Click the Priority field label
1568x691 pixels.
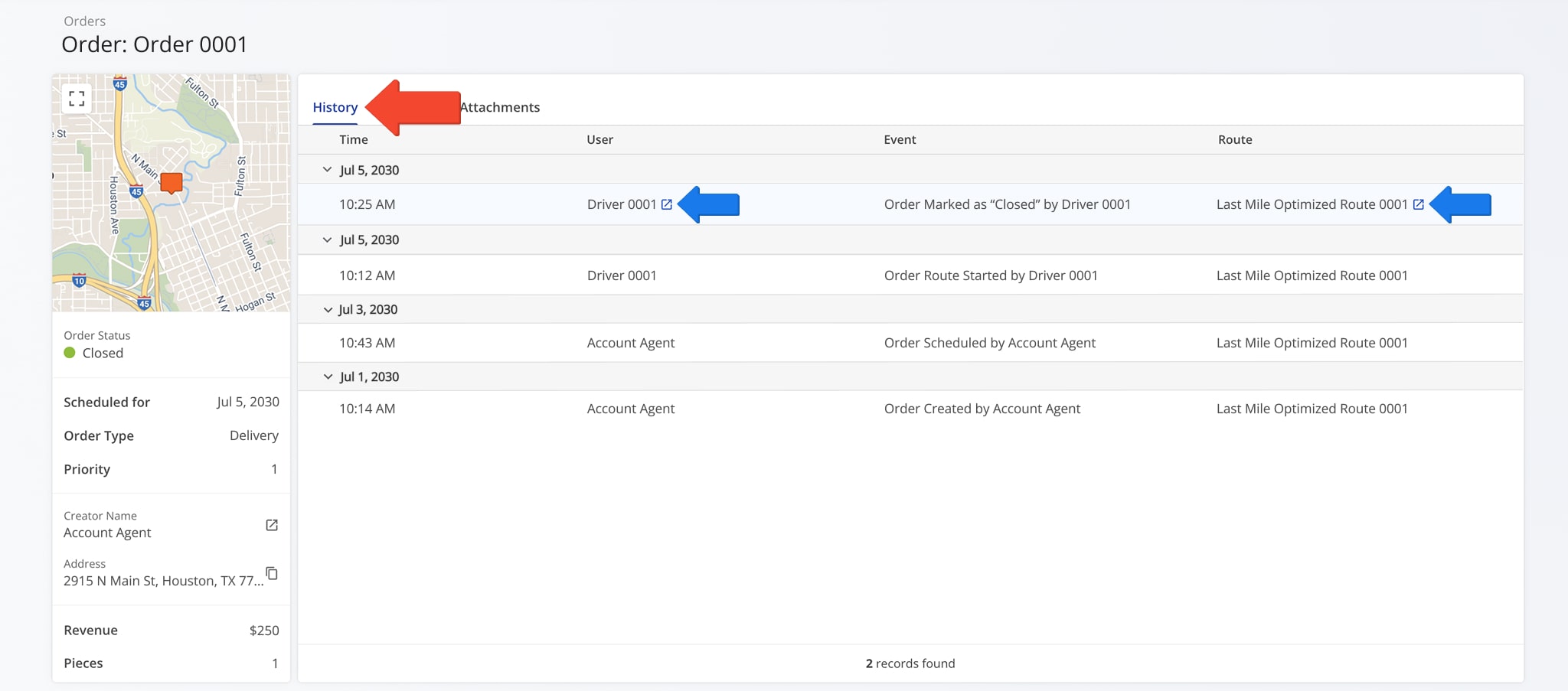pos(87,469)
